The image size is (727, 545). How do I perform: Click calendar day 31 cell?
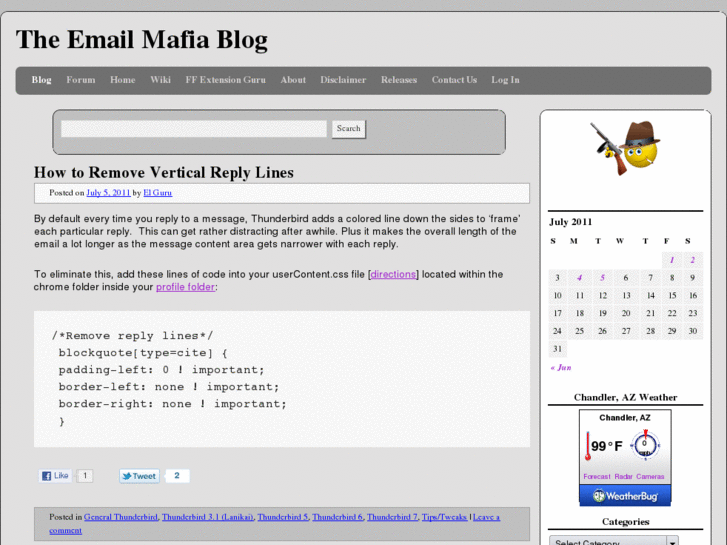point(557,349)
